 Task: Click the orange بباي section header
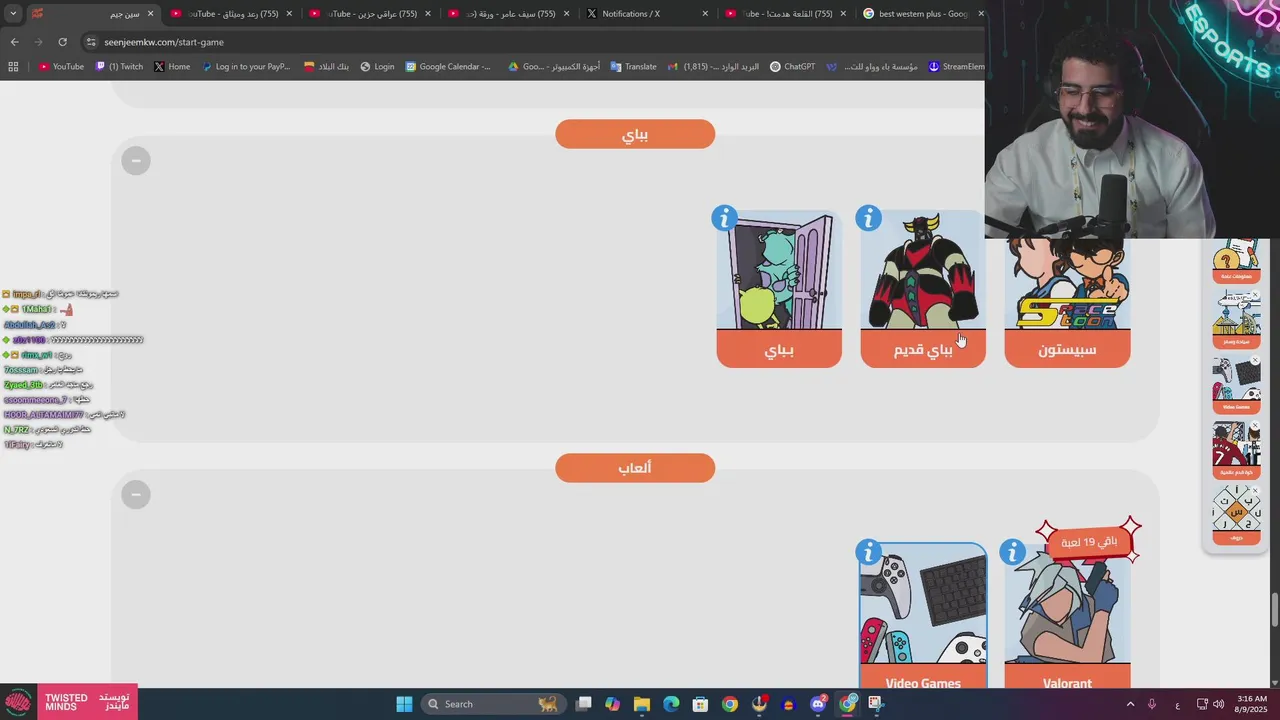click(635, 134)
